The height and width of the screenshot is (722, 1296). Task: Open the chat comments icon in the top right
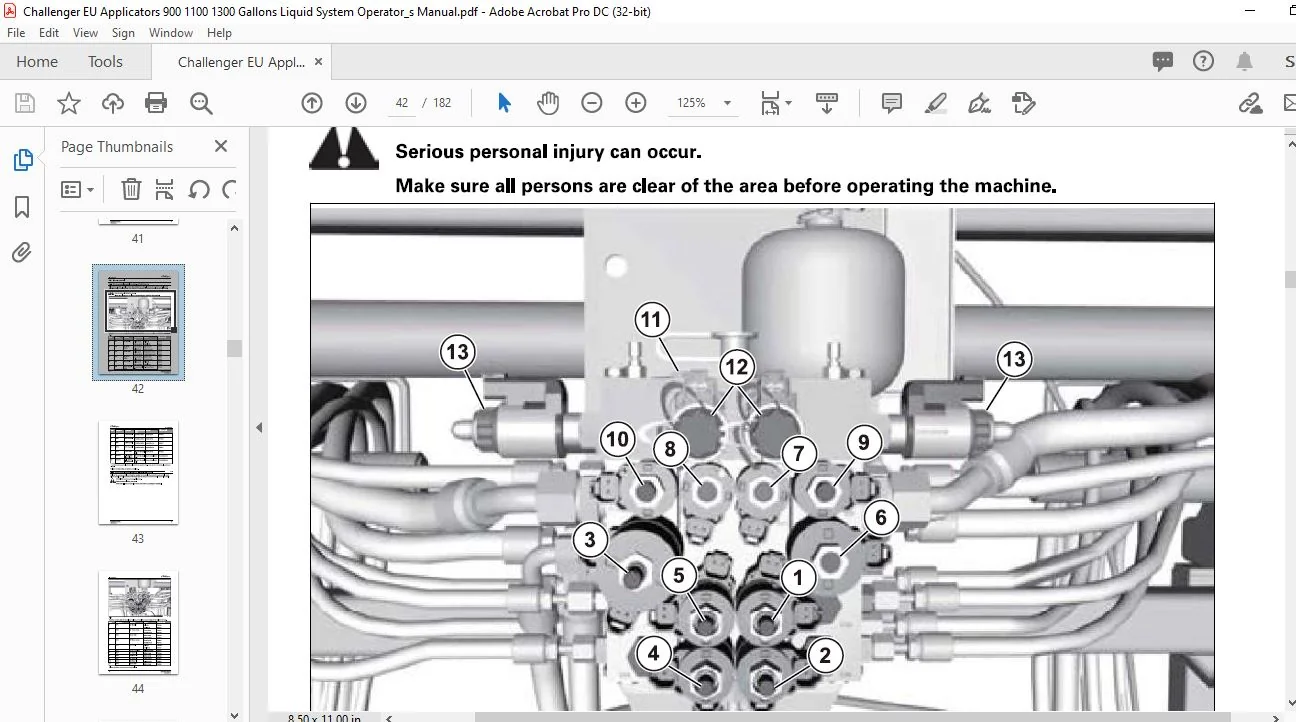click(1163, 61)
